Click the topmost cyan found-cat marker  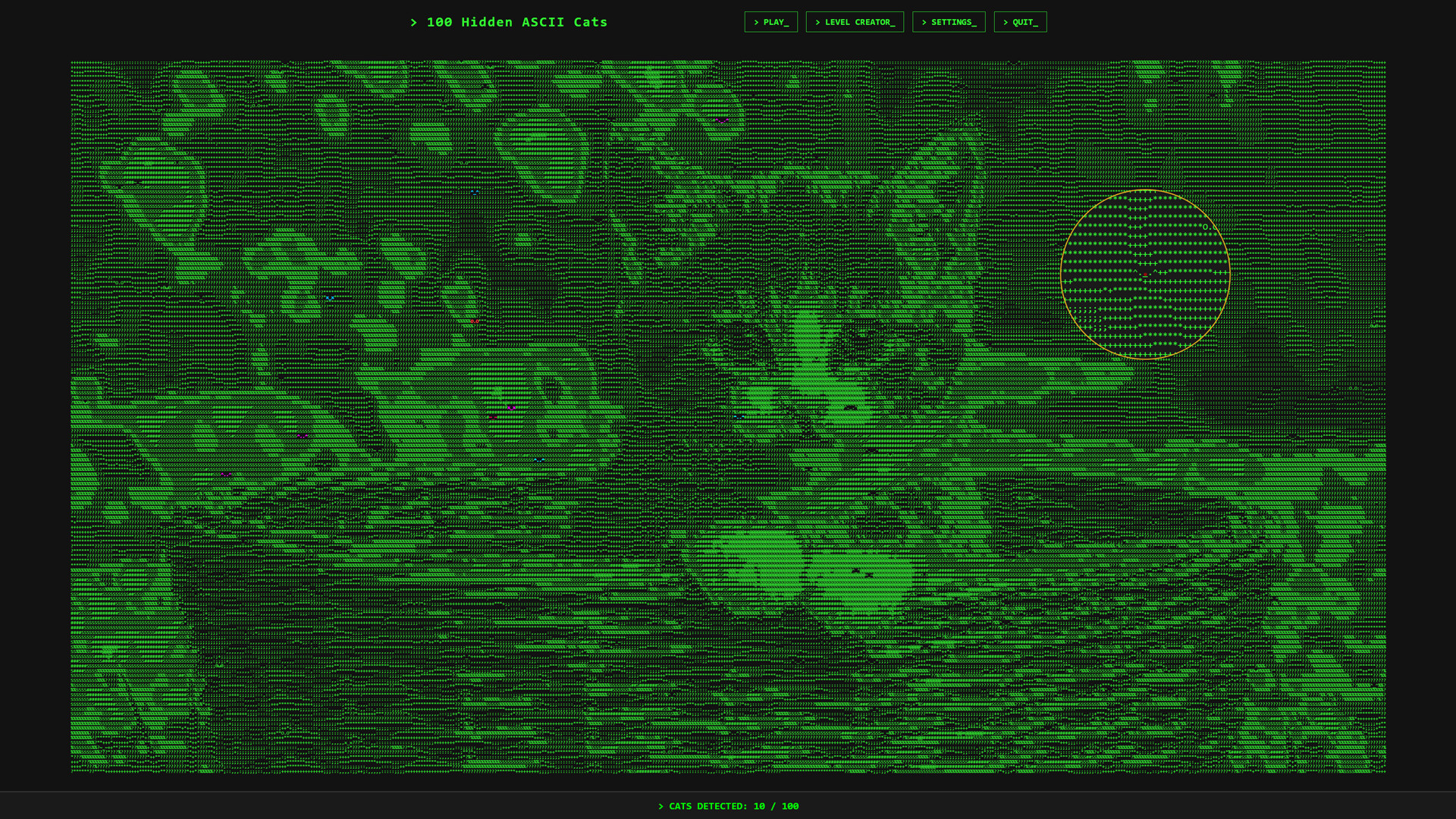tap(475, 192)
